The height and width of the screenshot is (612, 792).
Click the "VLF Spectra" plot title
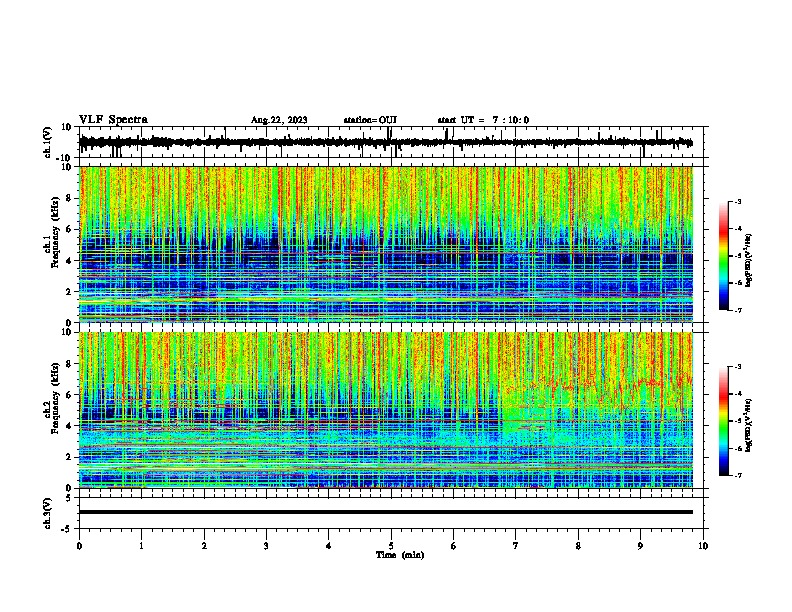(x=113, y=120)
